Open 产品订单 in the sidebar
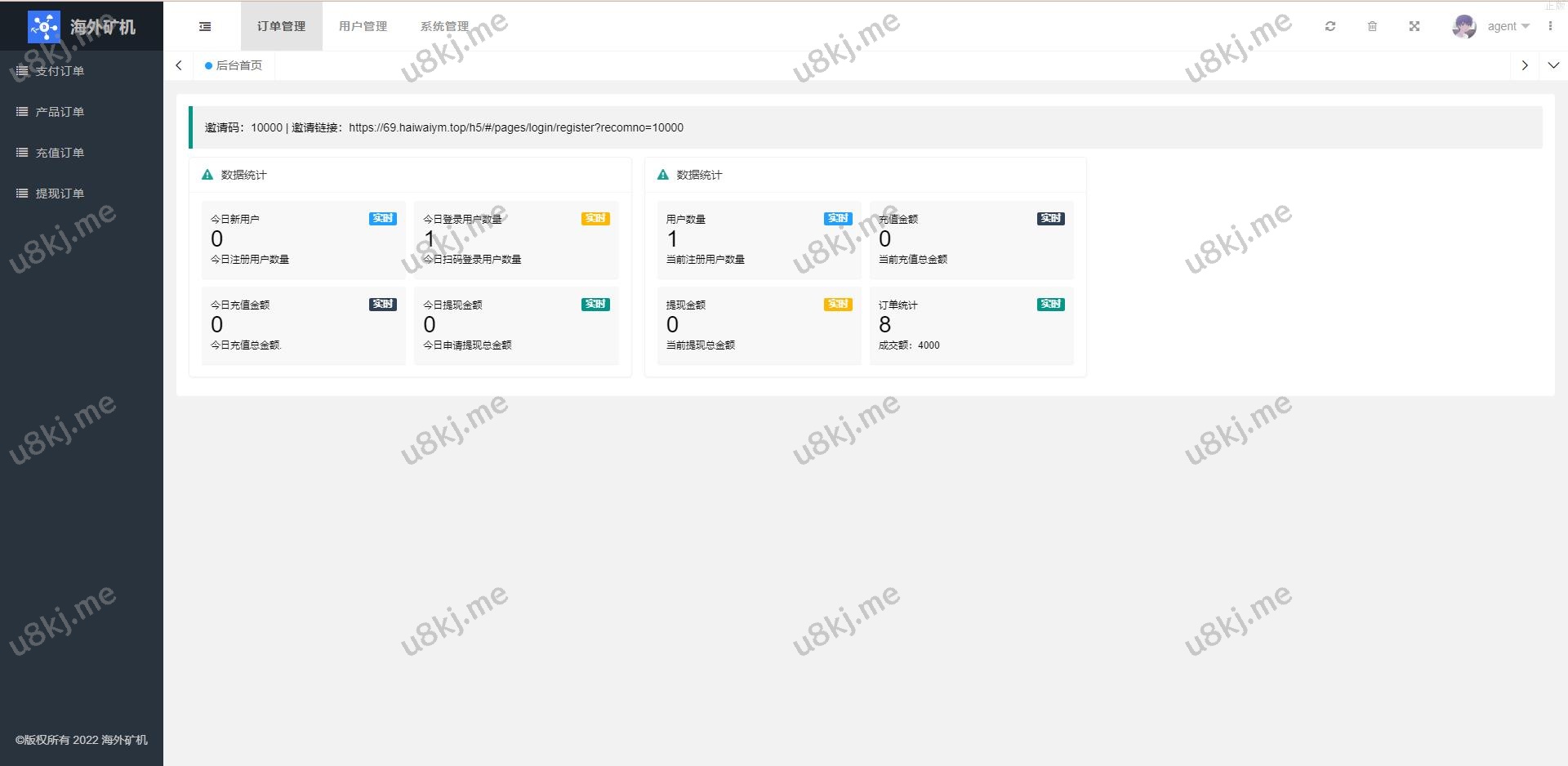 60,112
